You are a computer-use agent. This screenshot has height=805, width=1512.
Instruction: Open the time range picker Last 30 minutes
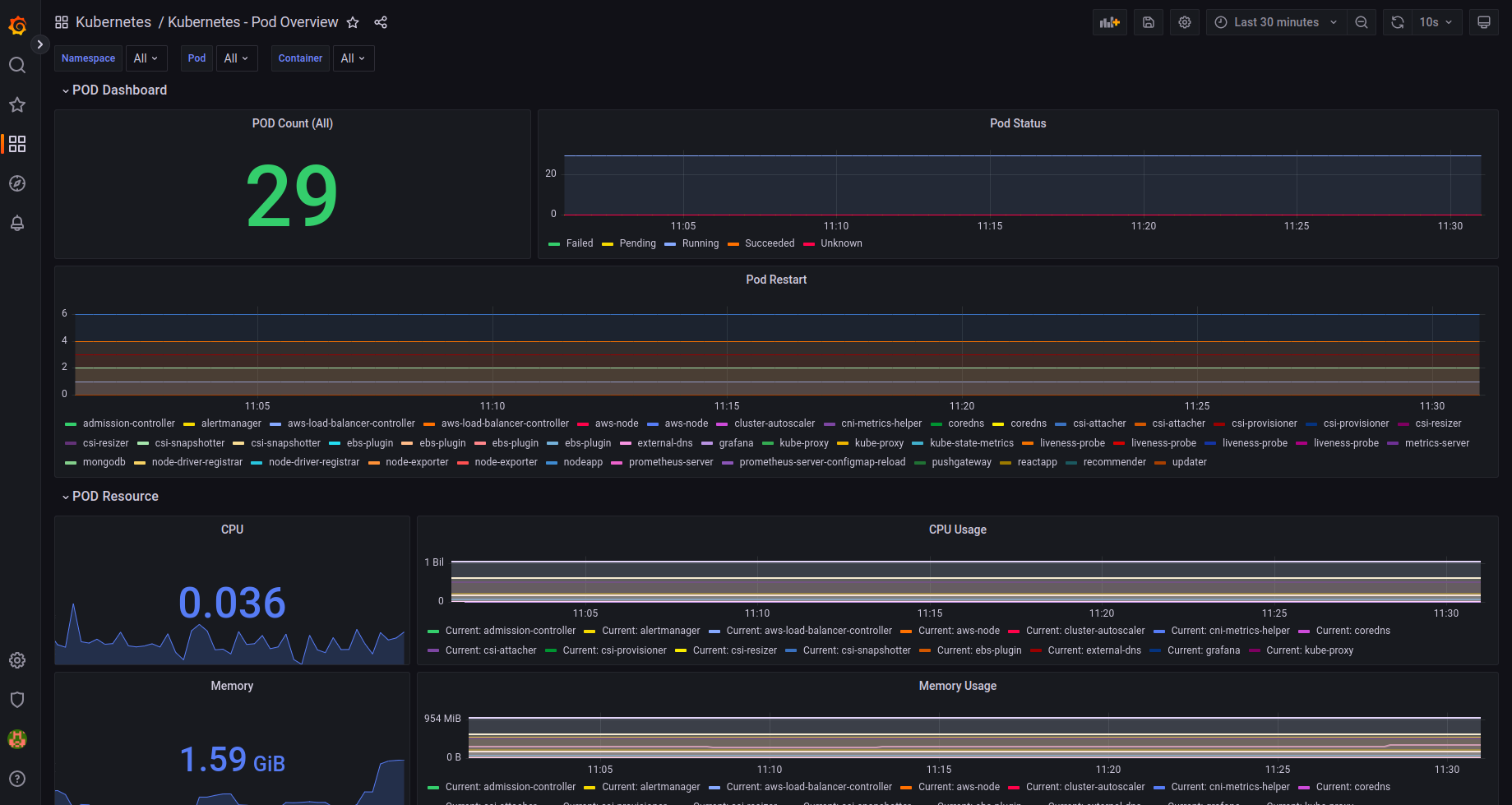click(1276, 22)
